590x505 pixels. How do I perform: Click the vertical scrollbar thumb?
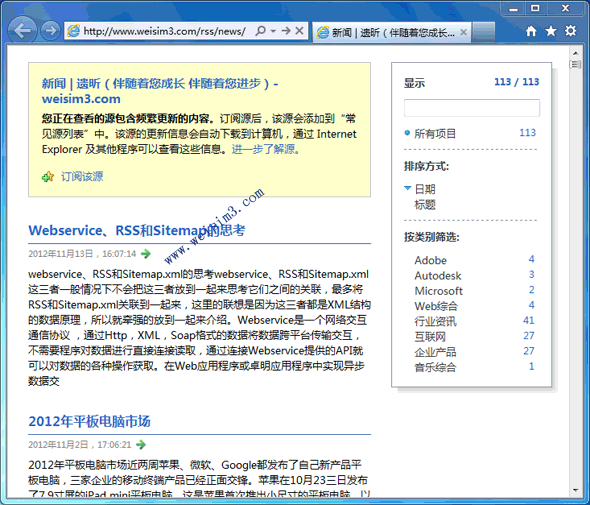coord(575,64)
